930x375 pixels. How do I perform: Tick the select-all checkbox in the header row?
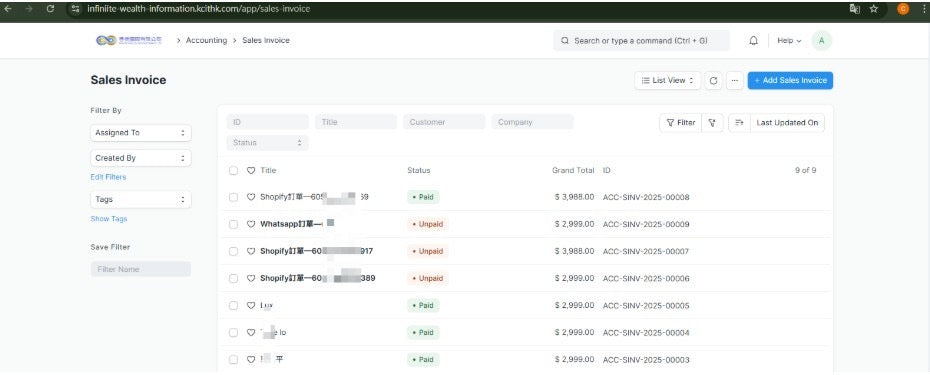pyautogui.click(x=234, y=170)
